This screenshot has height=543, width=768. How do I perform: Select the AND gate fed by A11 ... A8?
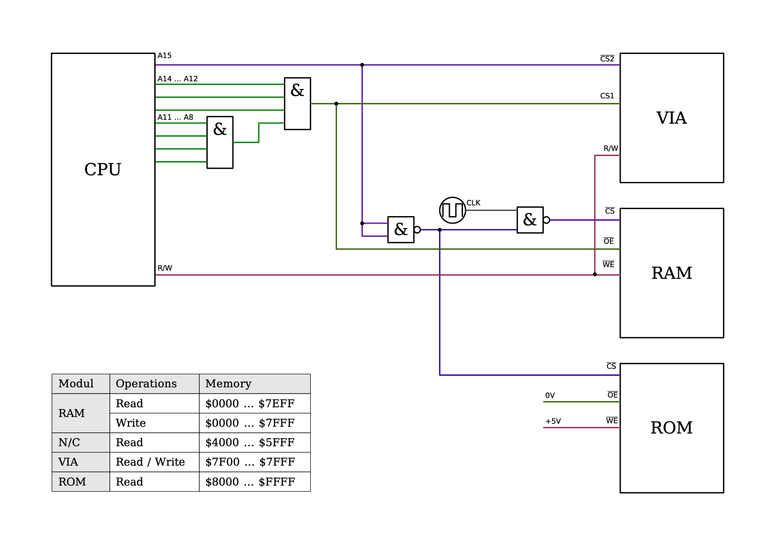[220, 142]
